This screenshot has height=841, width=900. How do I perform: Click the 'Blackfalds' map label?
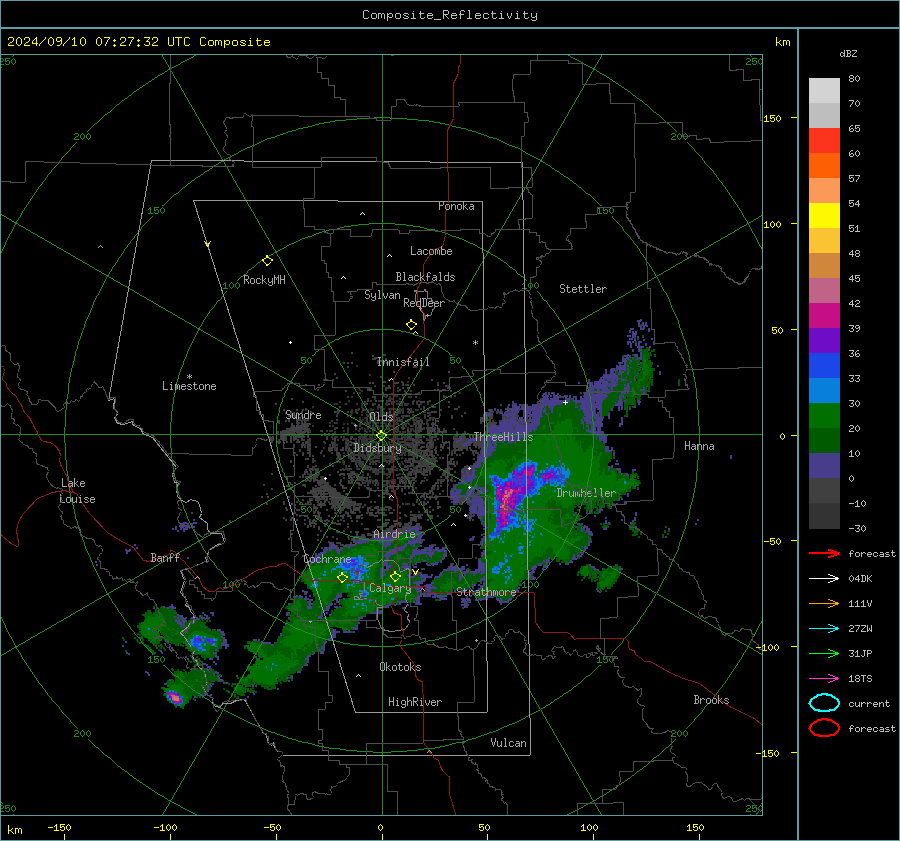(425, 277)
